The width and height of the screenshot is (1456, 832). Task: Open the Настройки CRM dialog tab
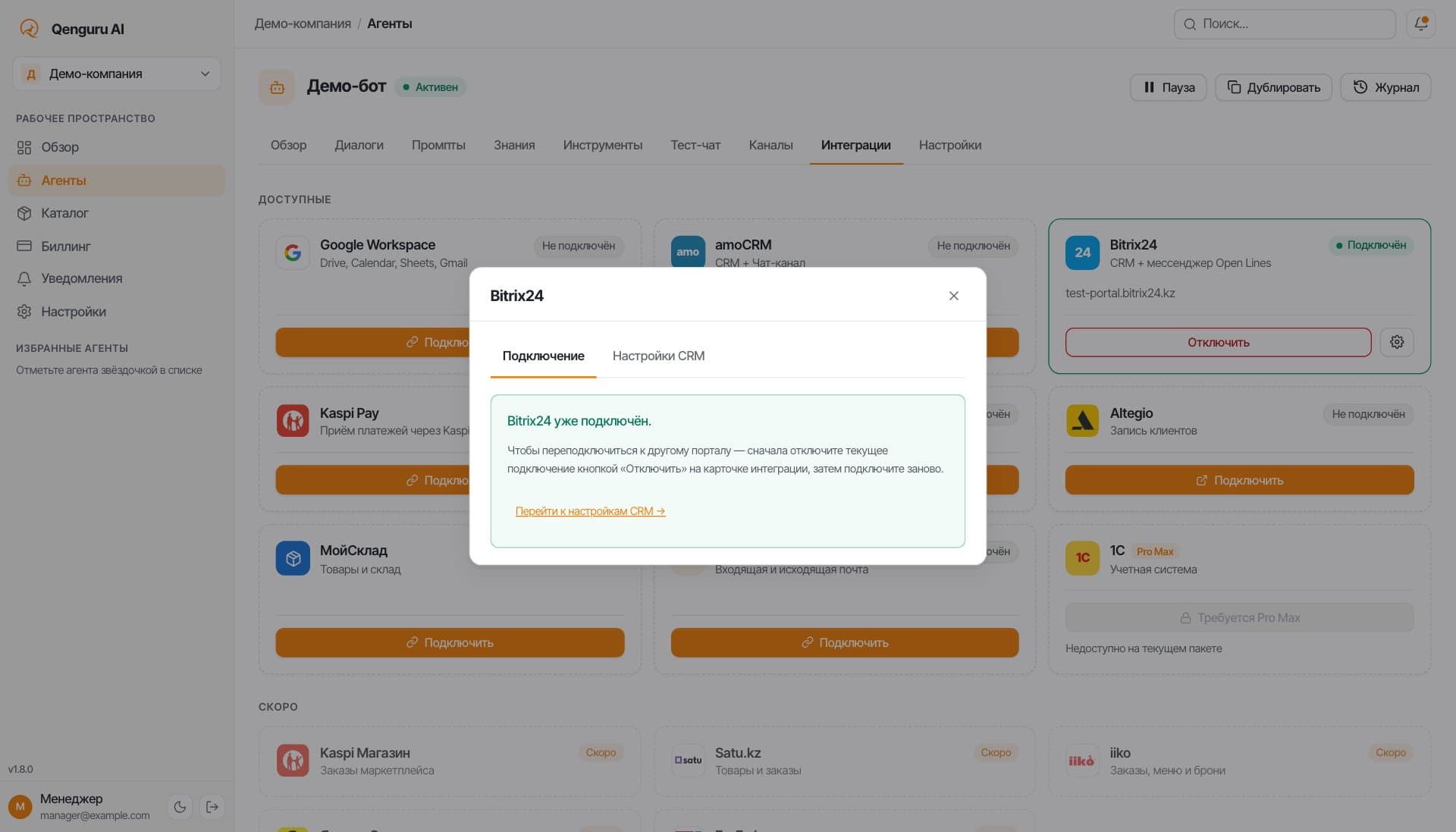[x=658, y=356]
